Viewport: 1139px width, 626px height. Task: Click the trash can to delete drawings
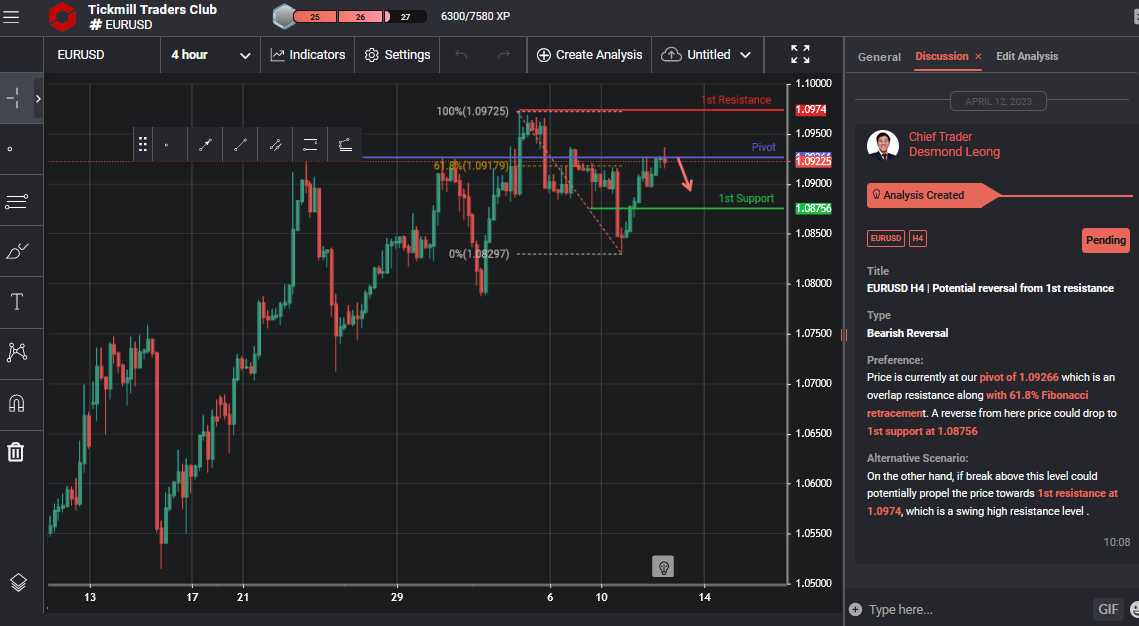coord(15,452)
